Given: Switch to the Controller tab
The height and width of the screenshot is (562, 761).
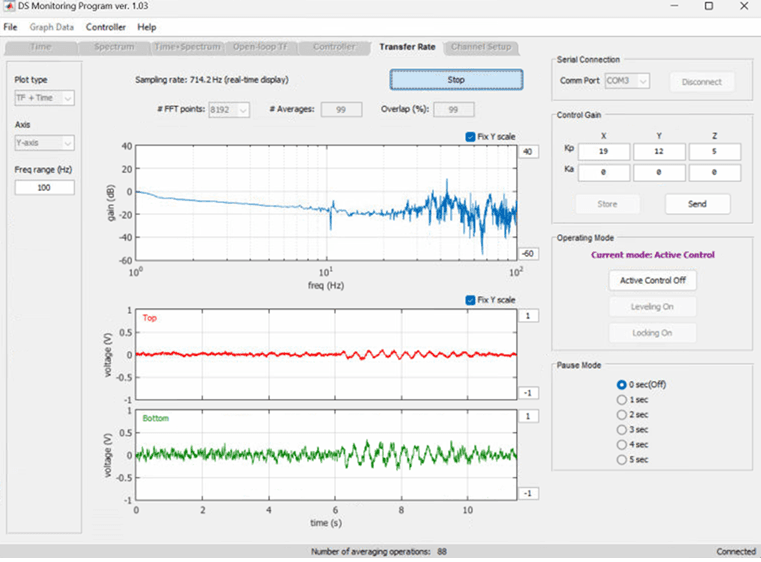Looking at the screenshot, I should point(334,47).
